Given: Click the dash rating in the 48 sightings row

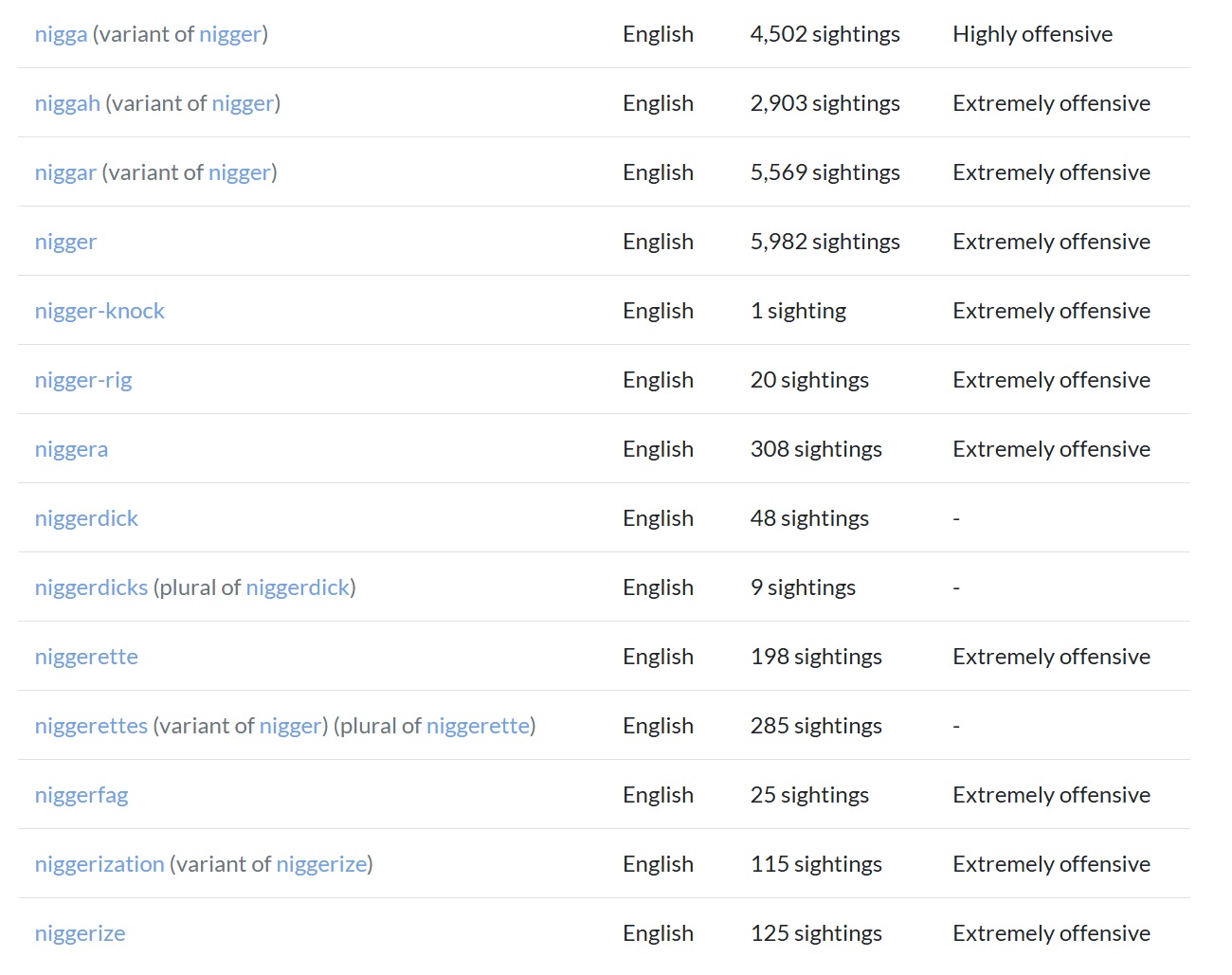Looking at the screenshot, I should (x=956, y=519).
